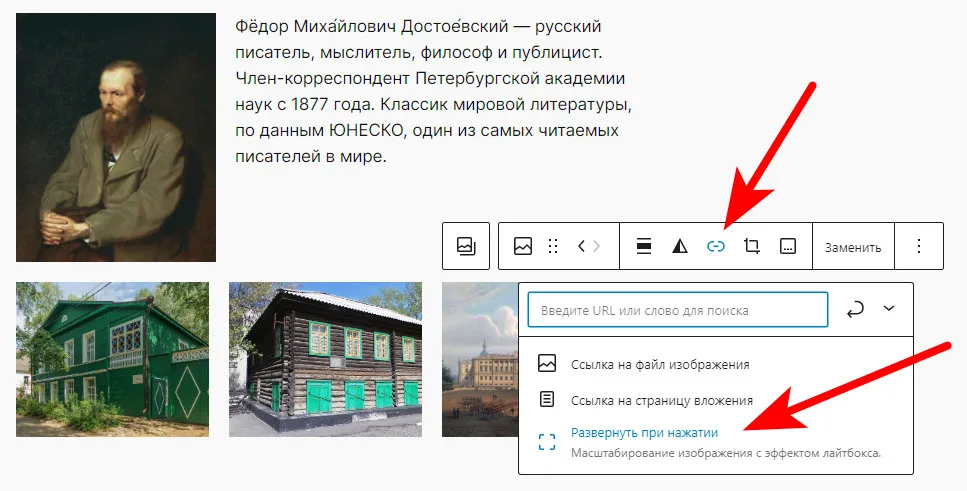Apply duotone filter triangle icon
This screenshot has height=491, width=967.
(x=680, y=246)
